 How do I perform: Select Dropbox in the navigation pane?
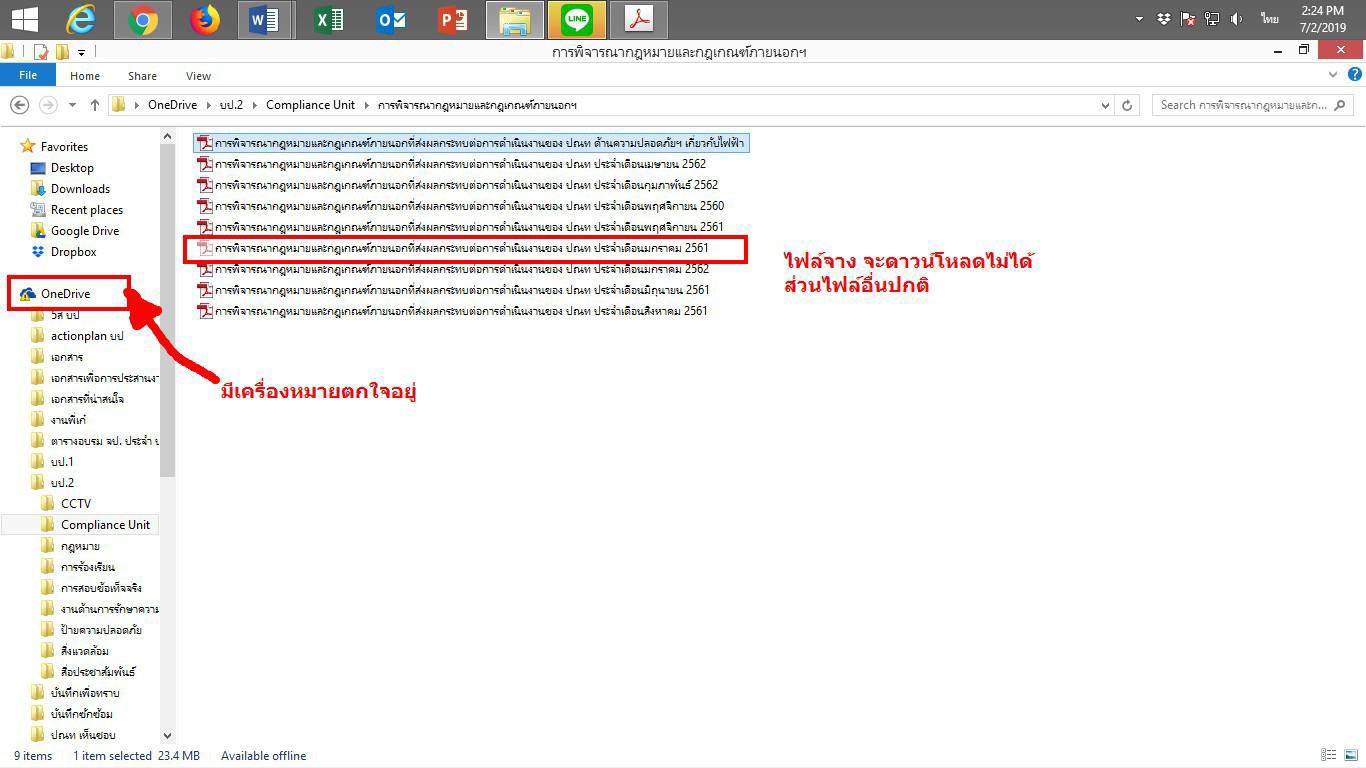coord(73,252)
